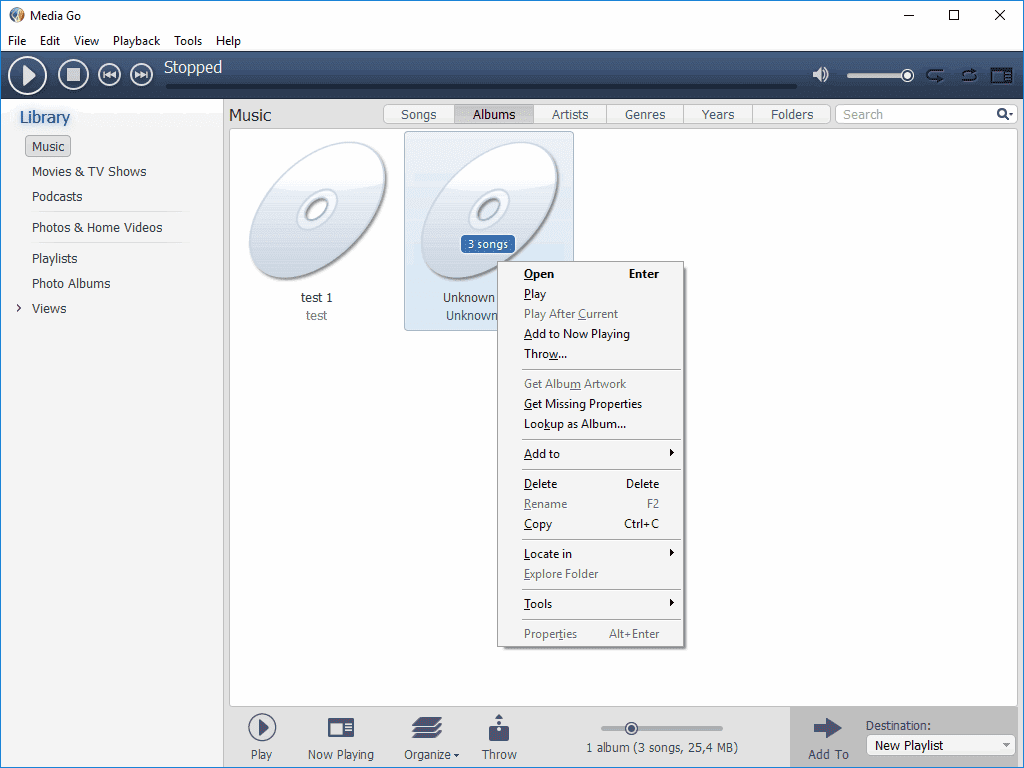This screenshot has height=768, width=1024.
Task: Open the Tools menu in the menu bar
Action: 188,40
